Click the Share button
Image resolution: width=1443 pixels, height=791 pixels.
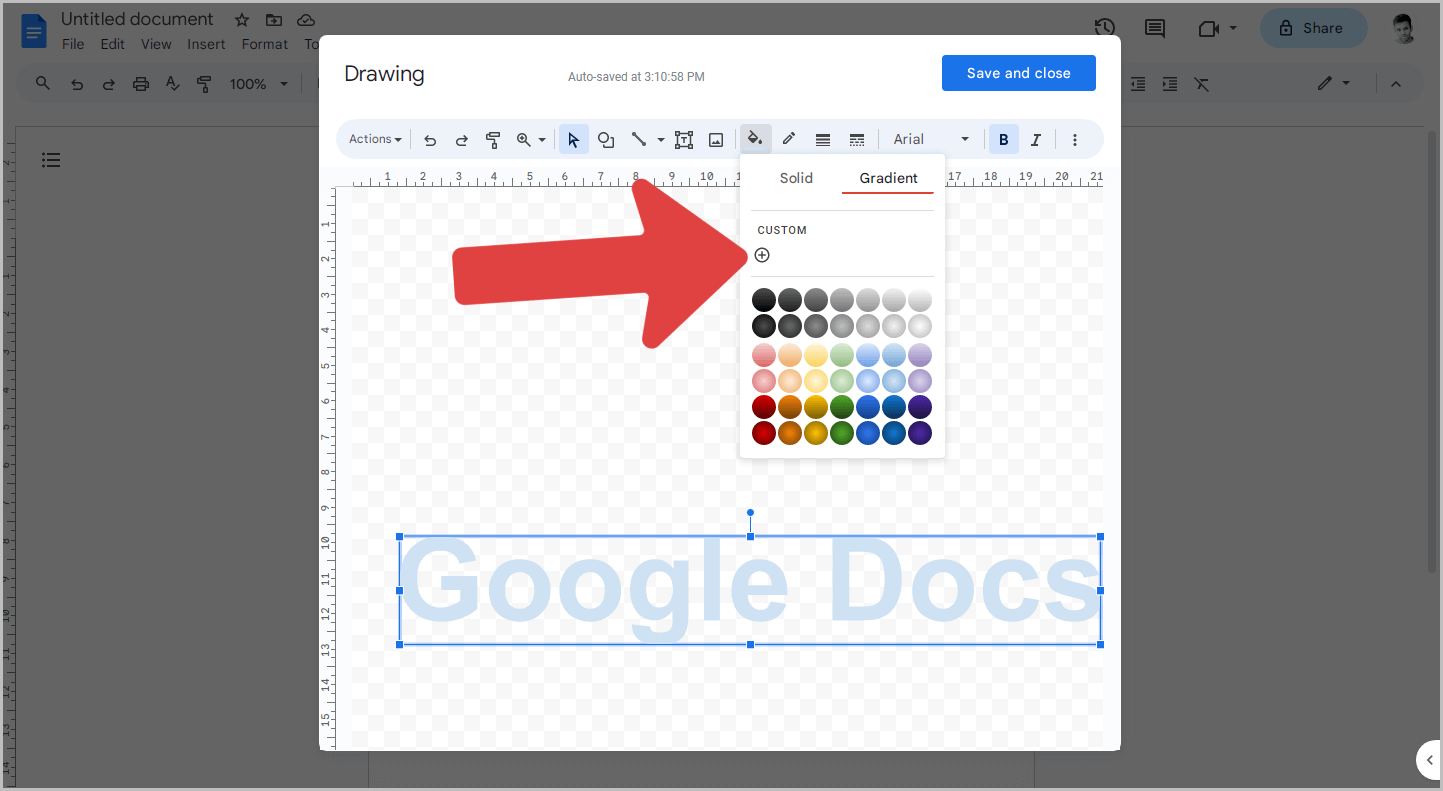pos(1313,28)
